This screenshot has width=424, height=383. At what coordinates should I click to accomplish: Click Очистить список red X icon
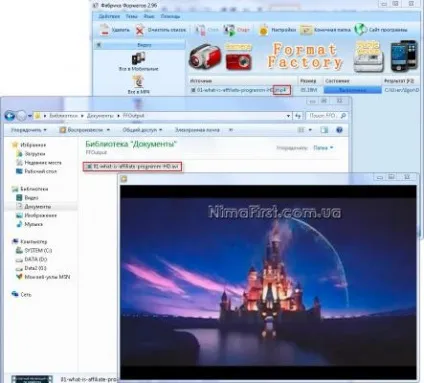(x=140, y=30)
